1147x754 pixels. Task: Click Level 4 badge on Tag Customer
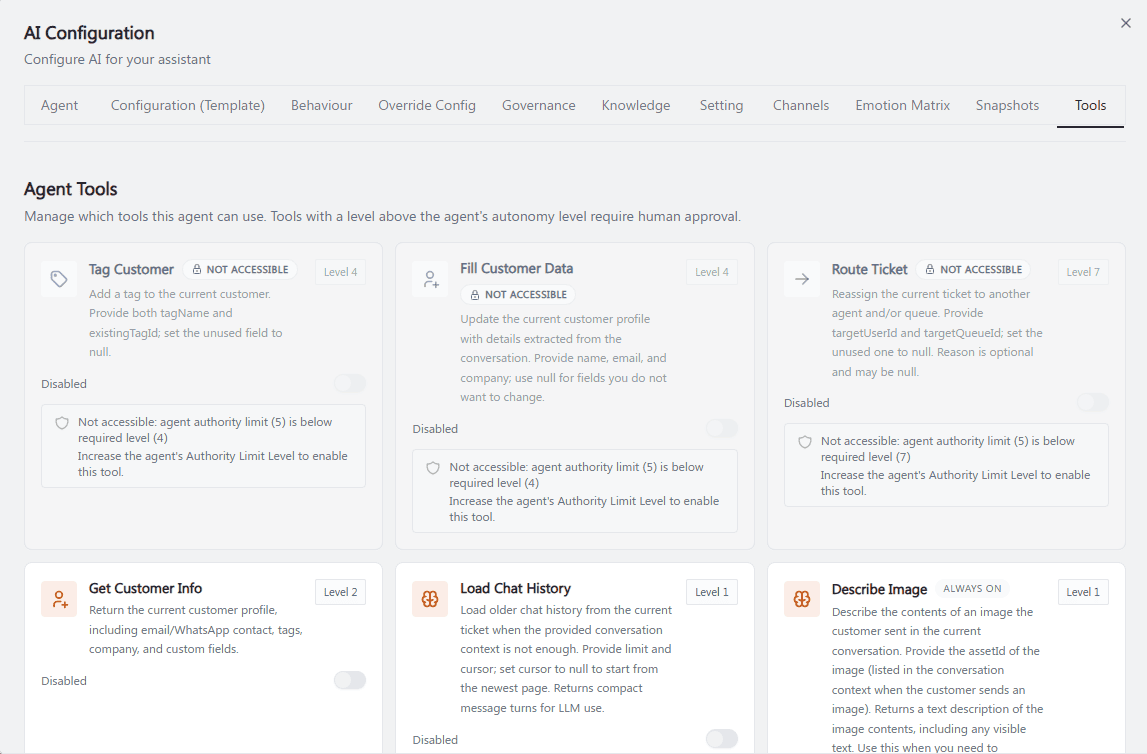(341, 272)
